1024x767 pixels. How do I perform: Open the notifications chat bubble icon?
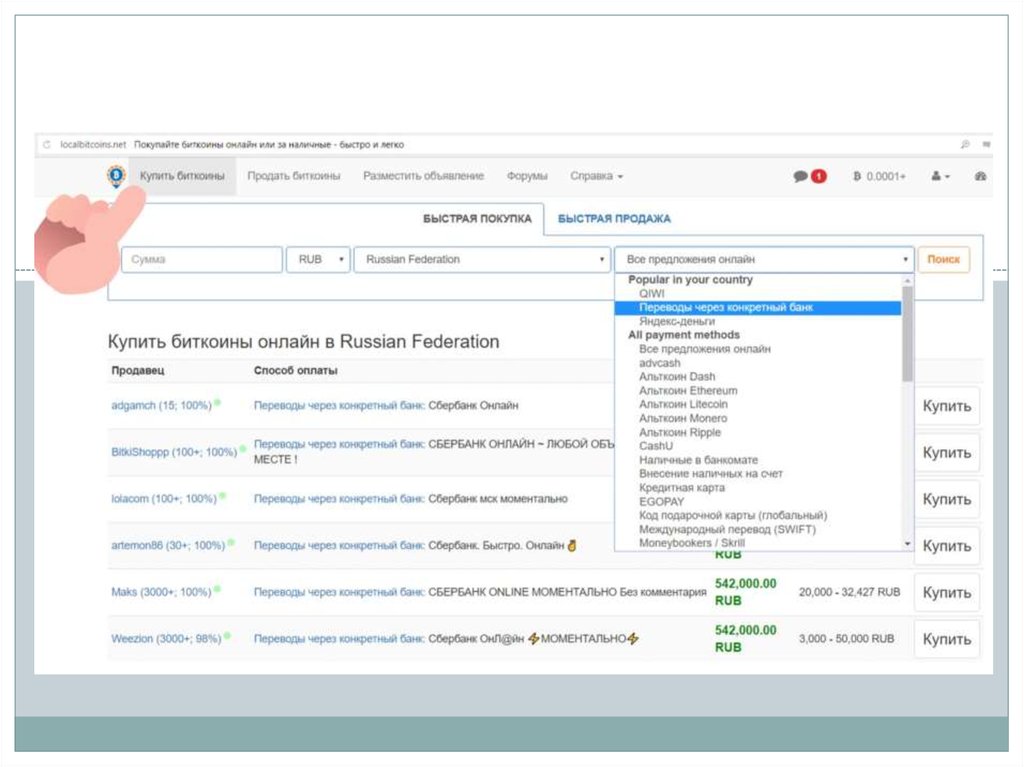click(x=801, y=176)
